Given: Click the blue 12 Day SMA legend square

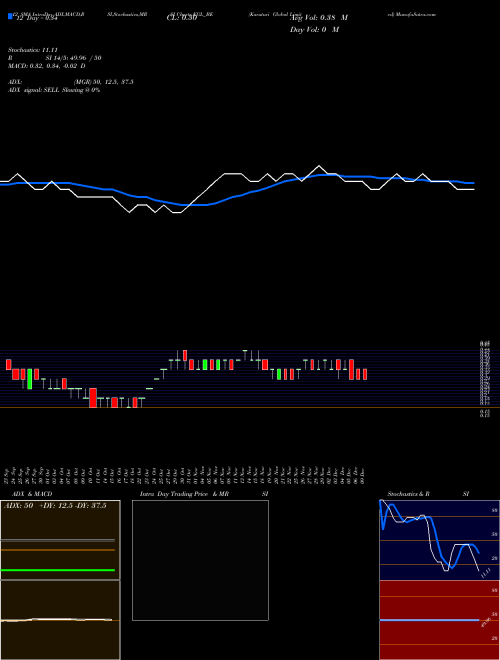Looking at the screenshot, I should (10, 17).
